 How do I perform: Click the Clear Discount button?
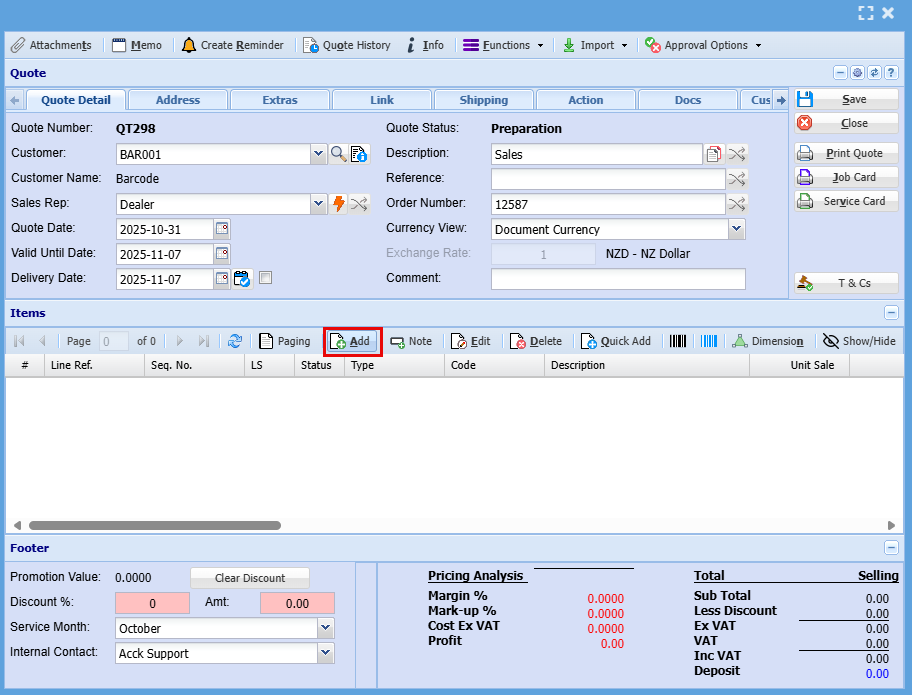click(250, 578)
